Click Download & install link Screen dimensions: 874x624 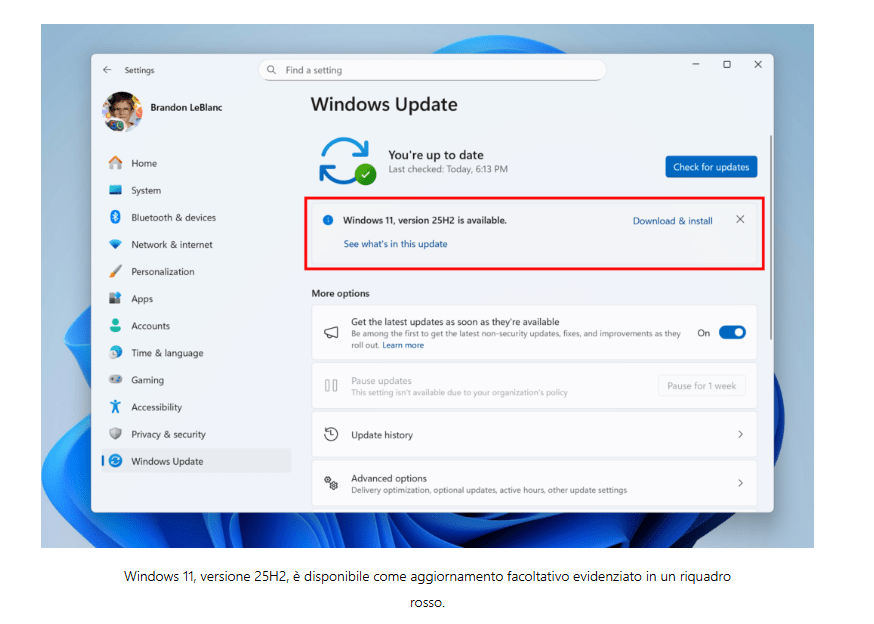pyautogui.click(x=672, y=221)
